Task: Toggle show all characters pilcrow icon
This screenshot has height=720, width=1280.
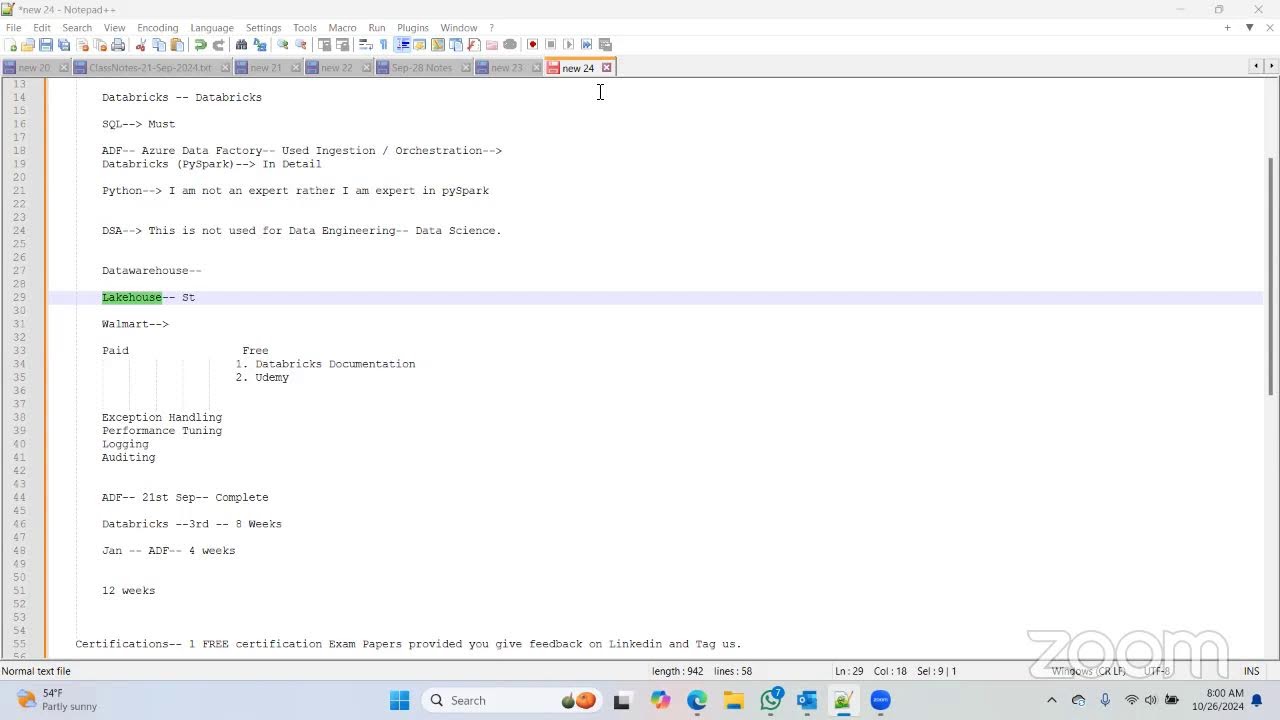Action: click(383, 44)
